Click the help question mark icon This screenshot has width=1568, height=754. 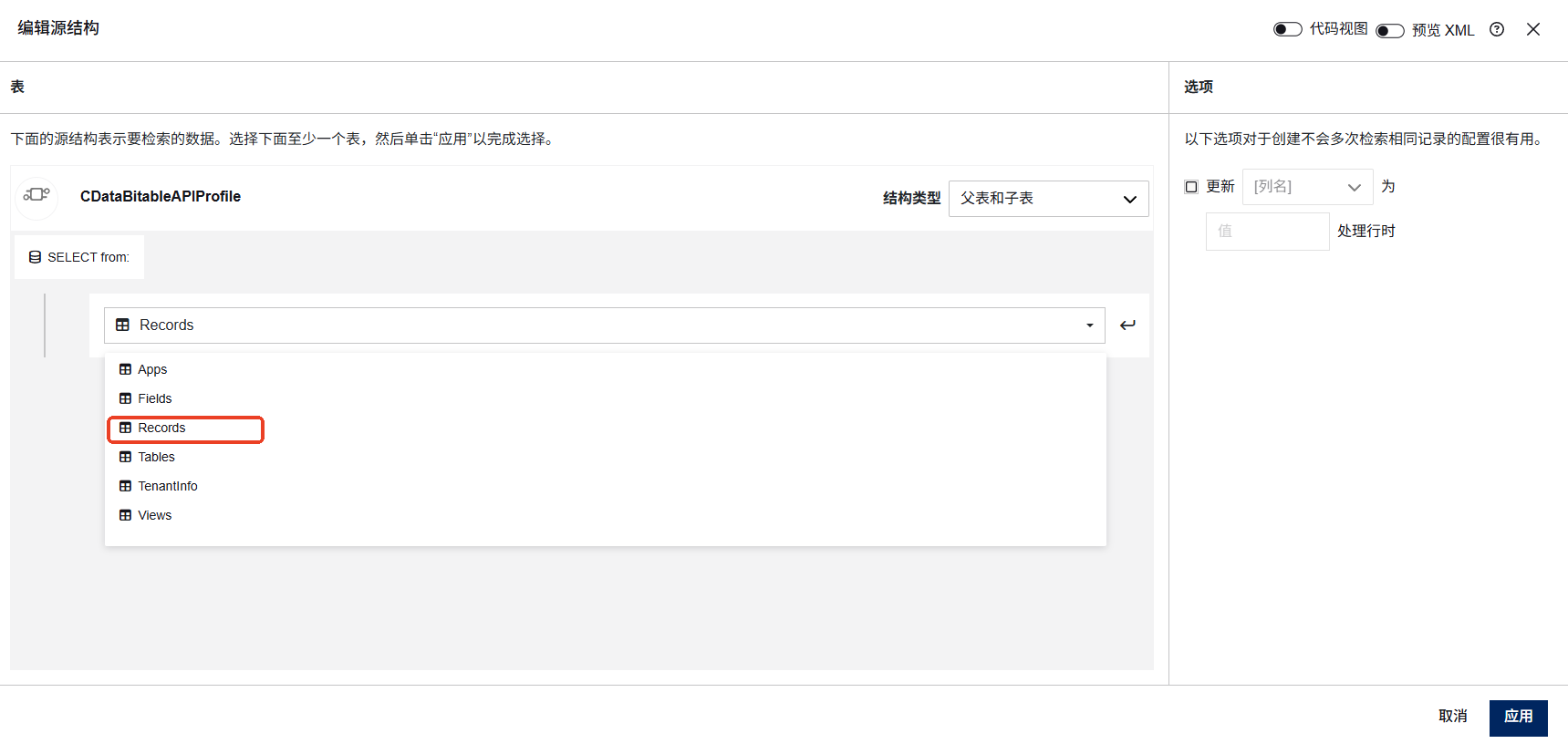point(1497,29)
